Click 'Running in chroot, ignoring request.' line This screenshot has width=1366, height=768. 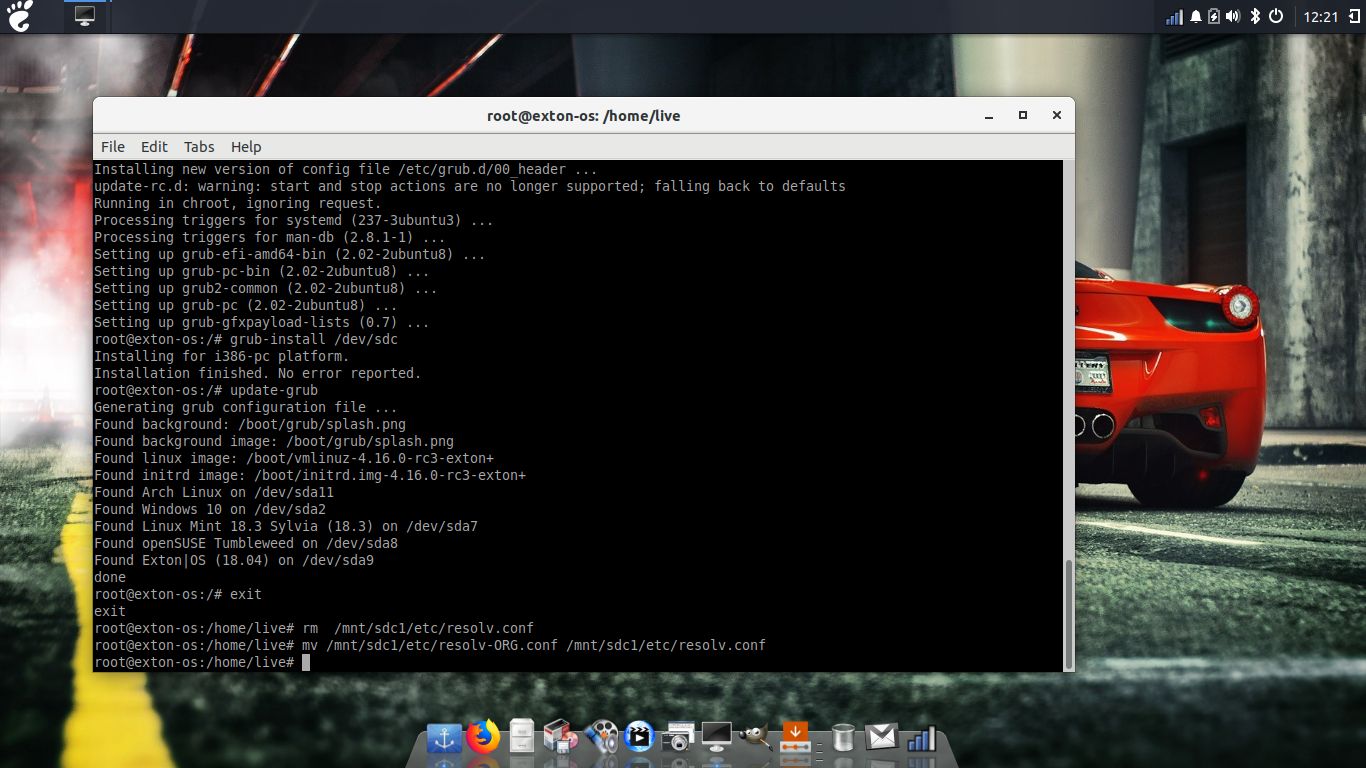tap(238, 203)
